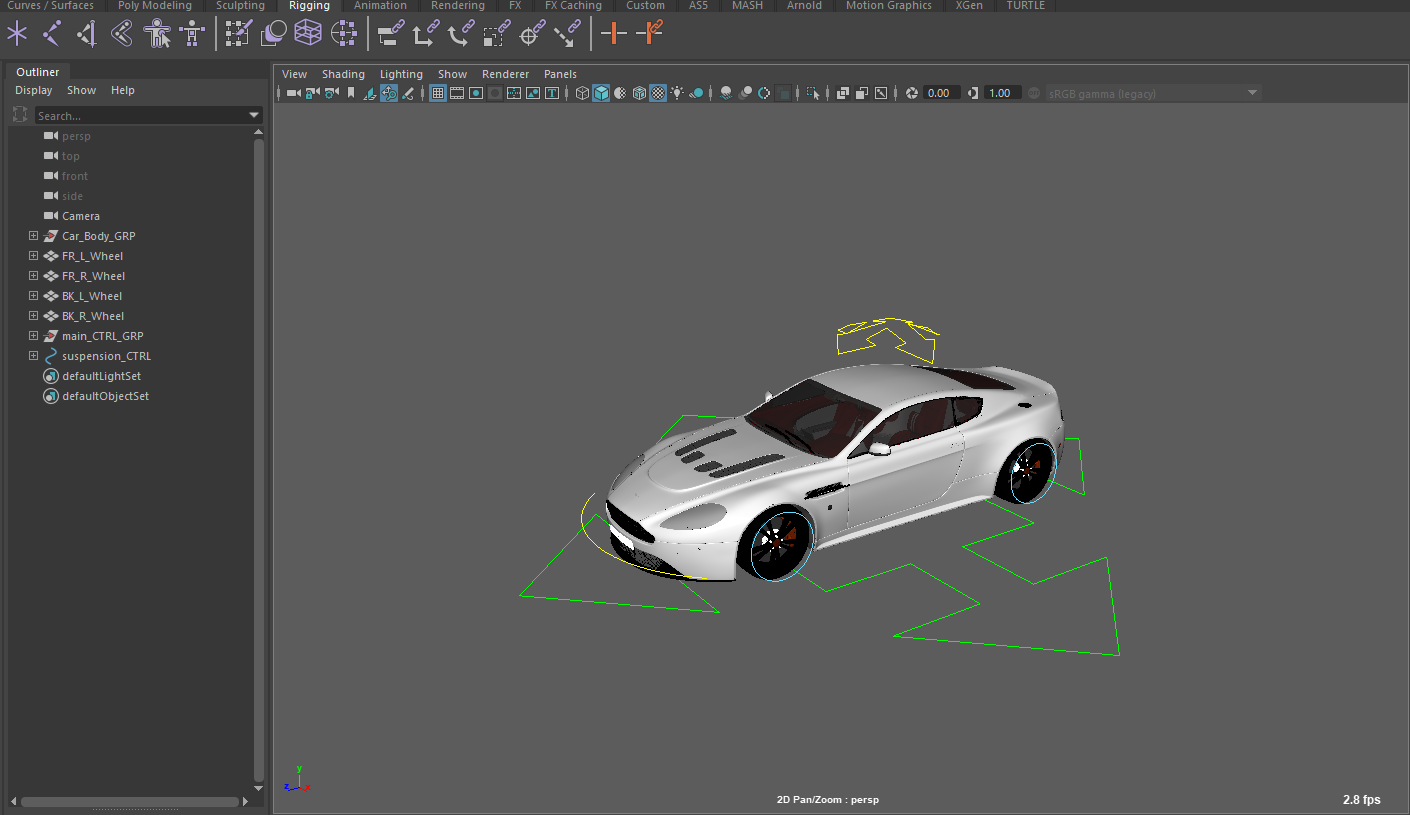Apply the Point Constraint shelf icon

tap(426, 34)
